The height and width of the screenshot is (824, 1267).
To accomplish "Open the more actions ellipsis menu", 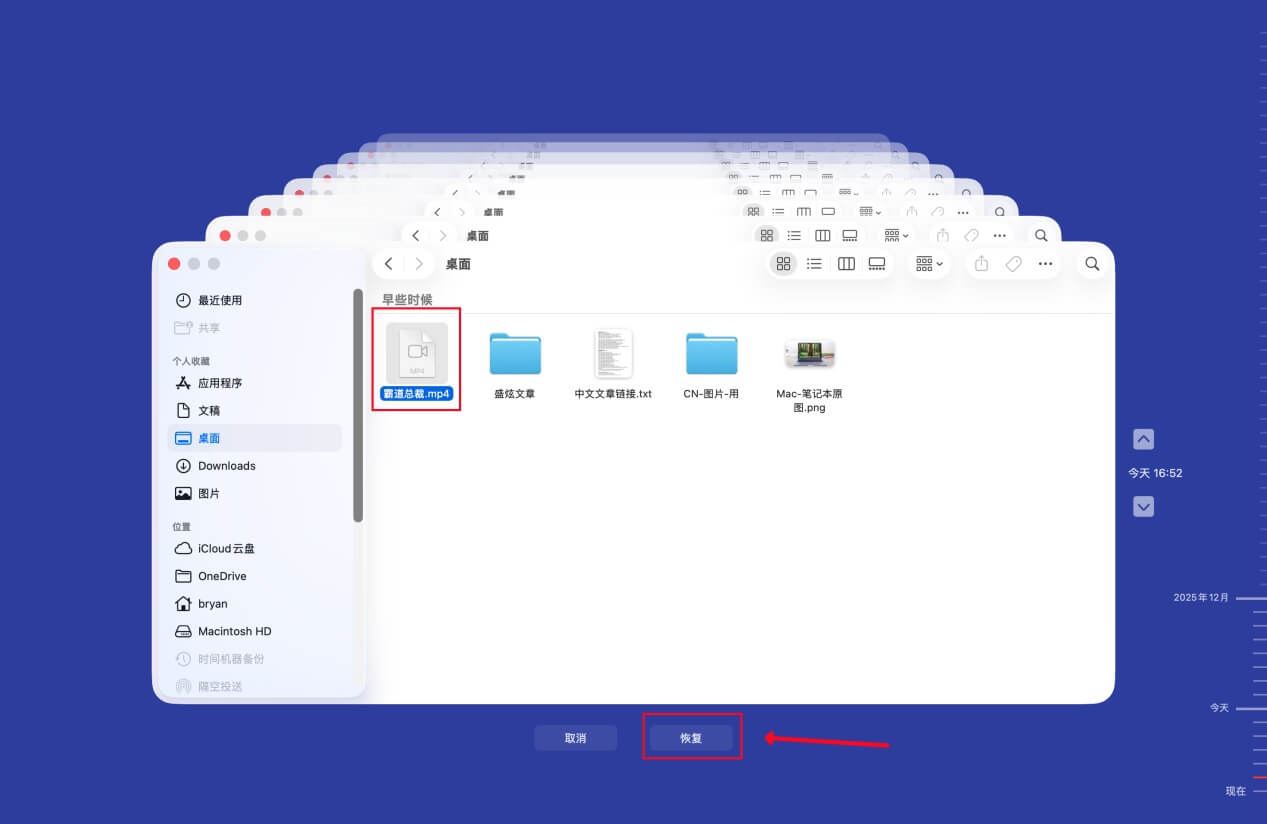I will 1045,264.
